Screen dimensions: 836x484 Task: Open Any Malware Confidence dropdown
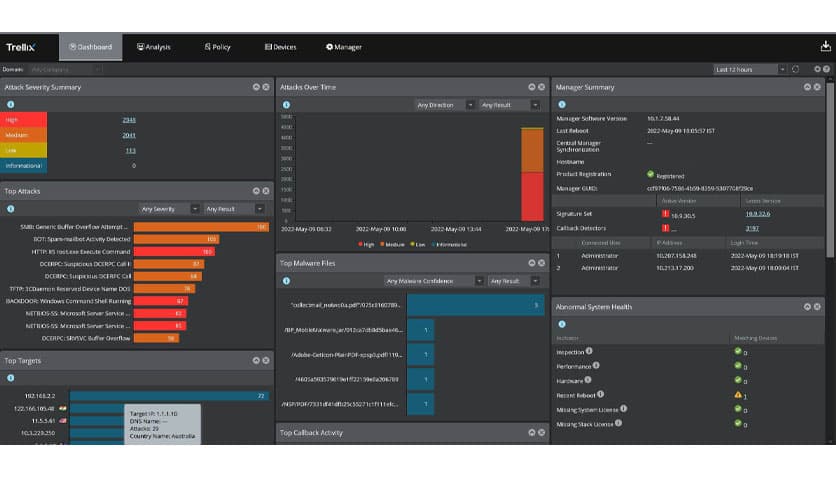click(x=433, y=281)
